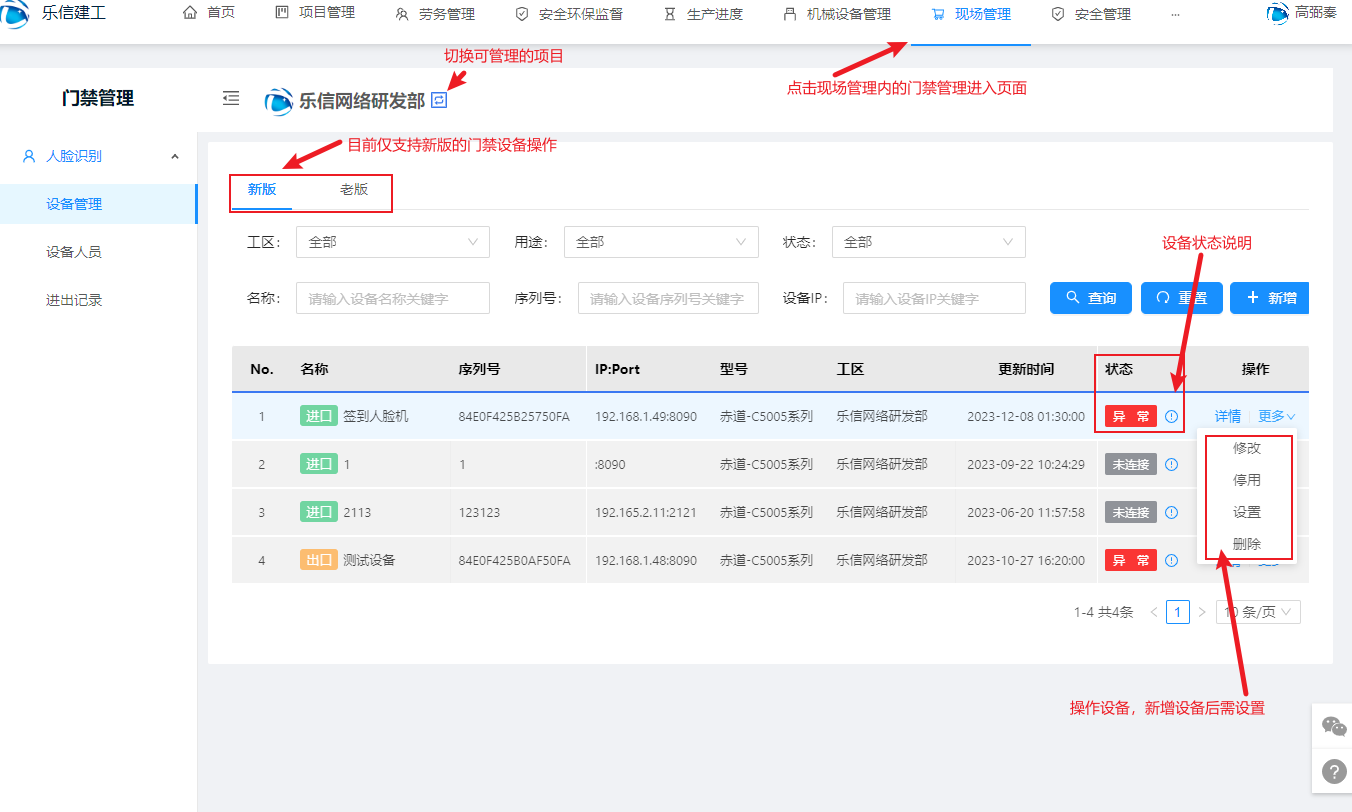
Task: Collapse the 人脸识别 sidebar section
Action: coord(175,157)
